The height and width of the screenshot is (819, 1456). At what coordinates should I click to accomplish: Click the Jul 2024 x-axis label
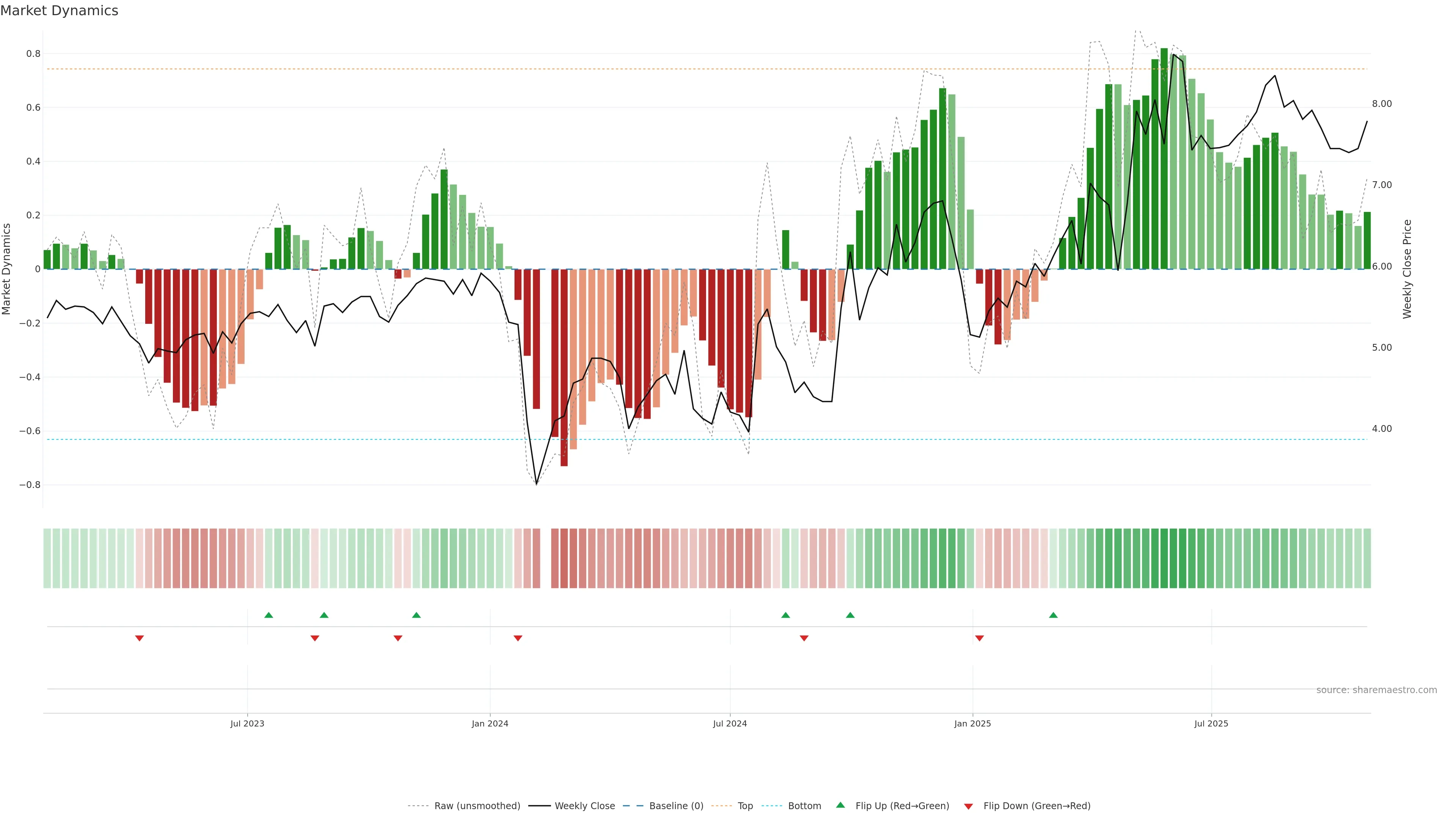point(730,723)
